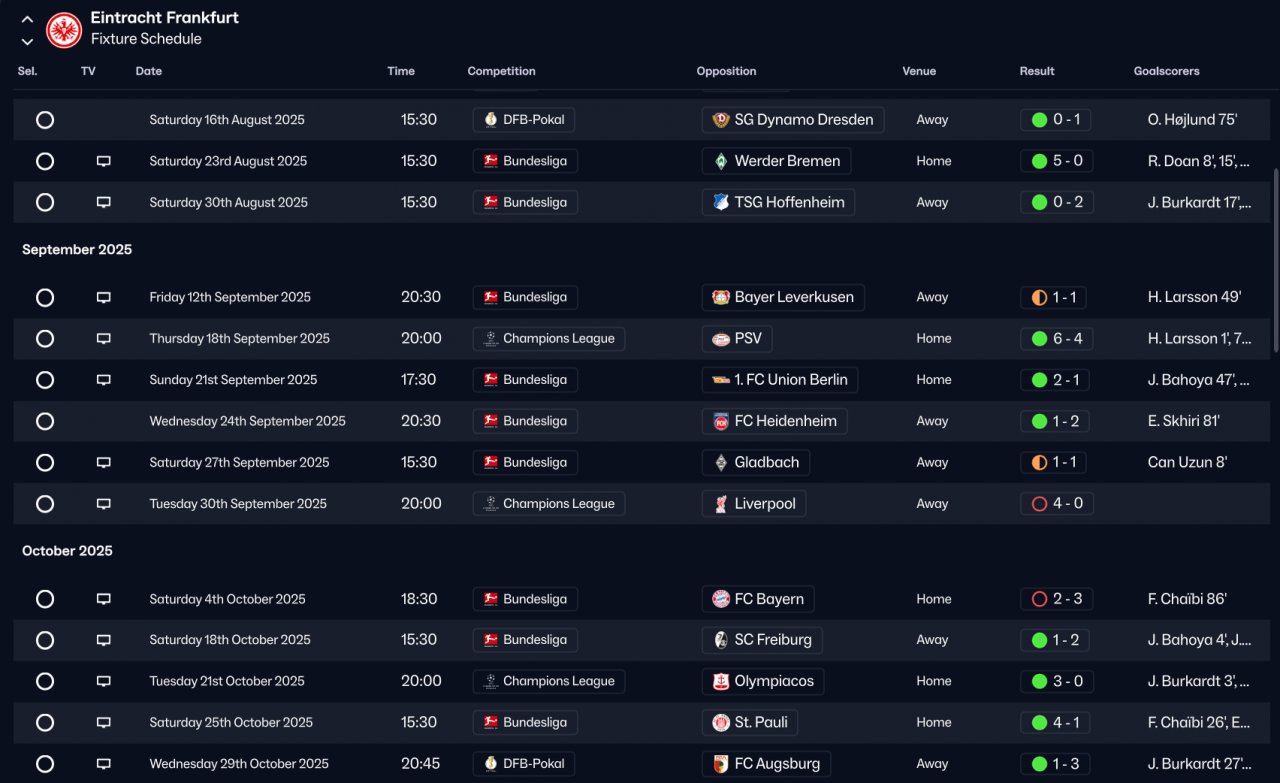Click goalscorer text O. Højlund 75'
This screenshot has width=1280, height=783.
tap(1192, 120)
